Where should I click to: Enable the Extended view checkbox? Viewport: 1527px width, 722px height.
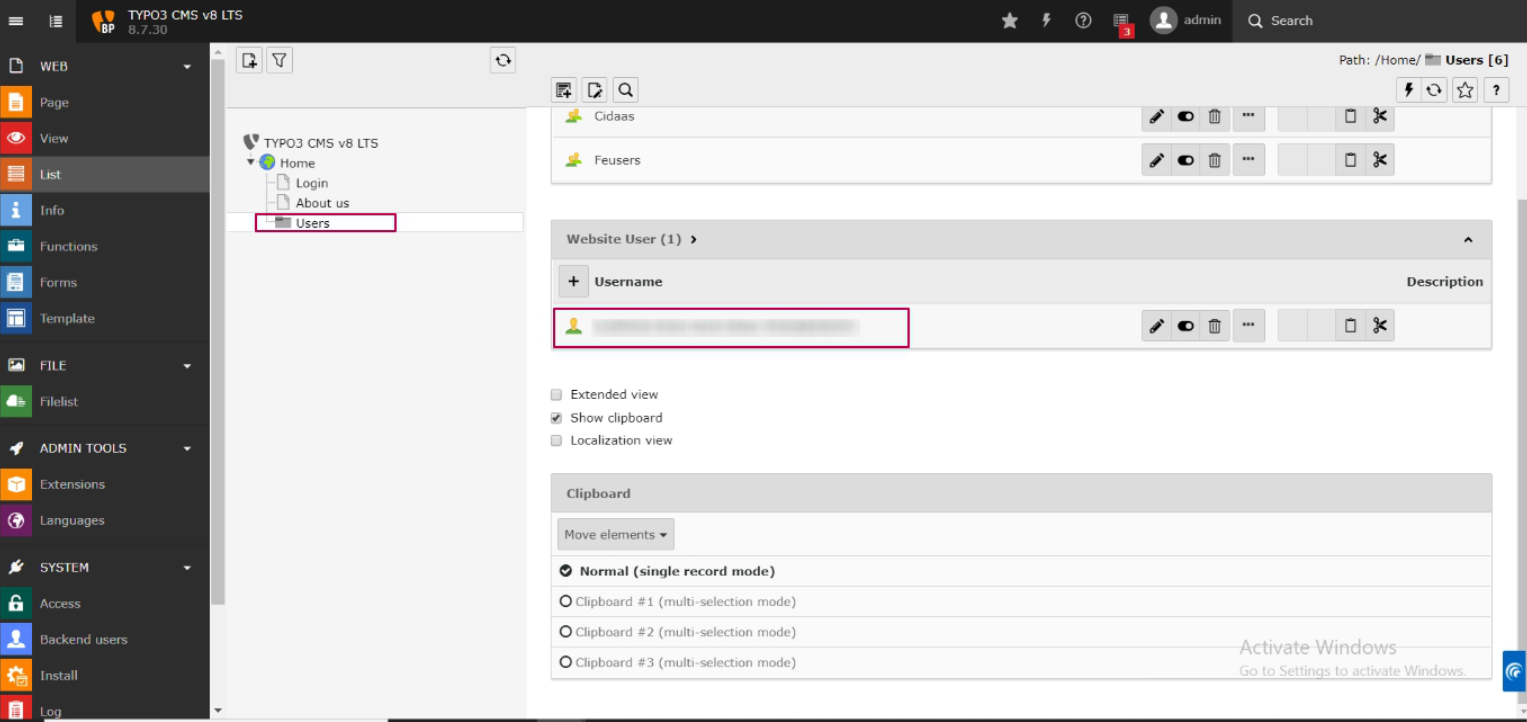pos(556,394)
